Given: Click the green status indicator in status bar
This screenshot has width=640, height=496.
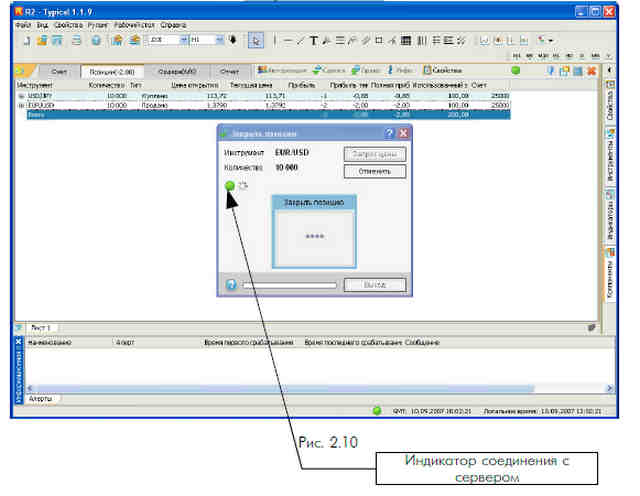Looking at the screenshot, I should [x=377, y=411].
